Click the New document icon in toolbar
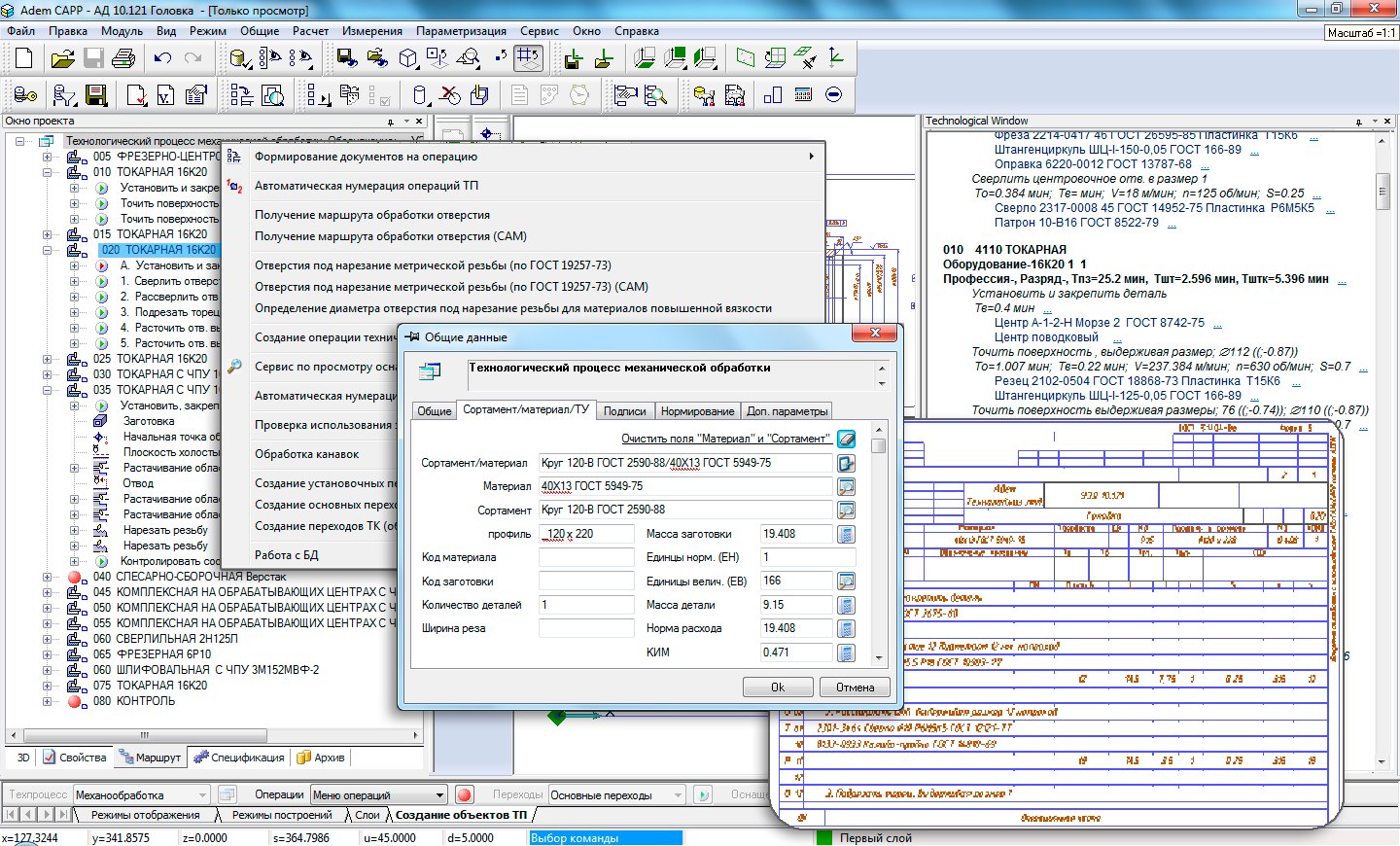This screenshot has width=1400, height=846. point(24,58)
